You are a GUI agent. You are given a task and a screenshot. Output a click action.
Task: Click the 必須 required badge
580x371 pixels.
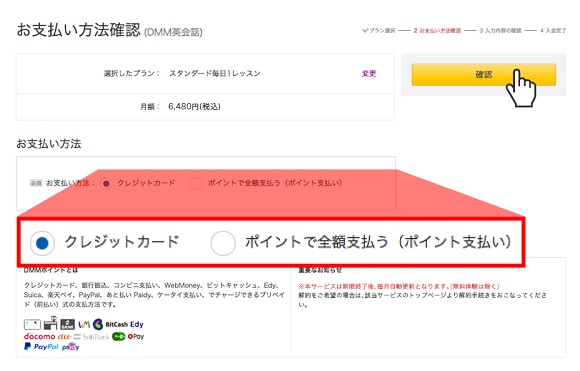tap(36, 183)
